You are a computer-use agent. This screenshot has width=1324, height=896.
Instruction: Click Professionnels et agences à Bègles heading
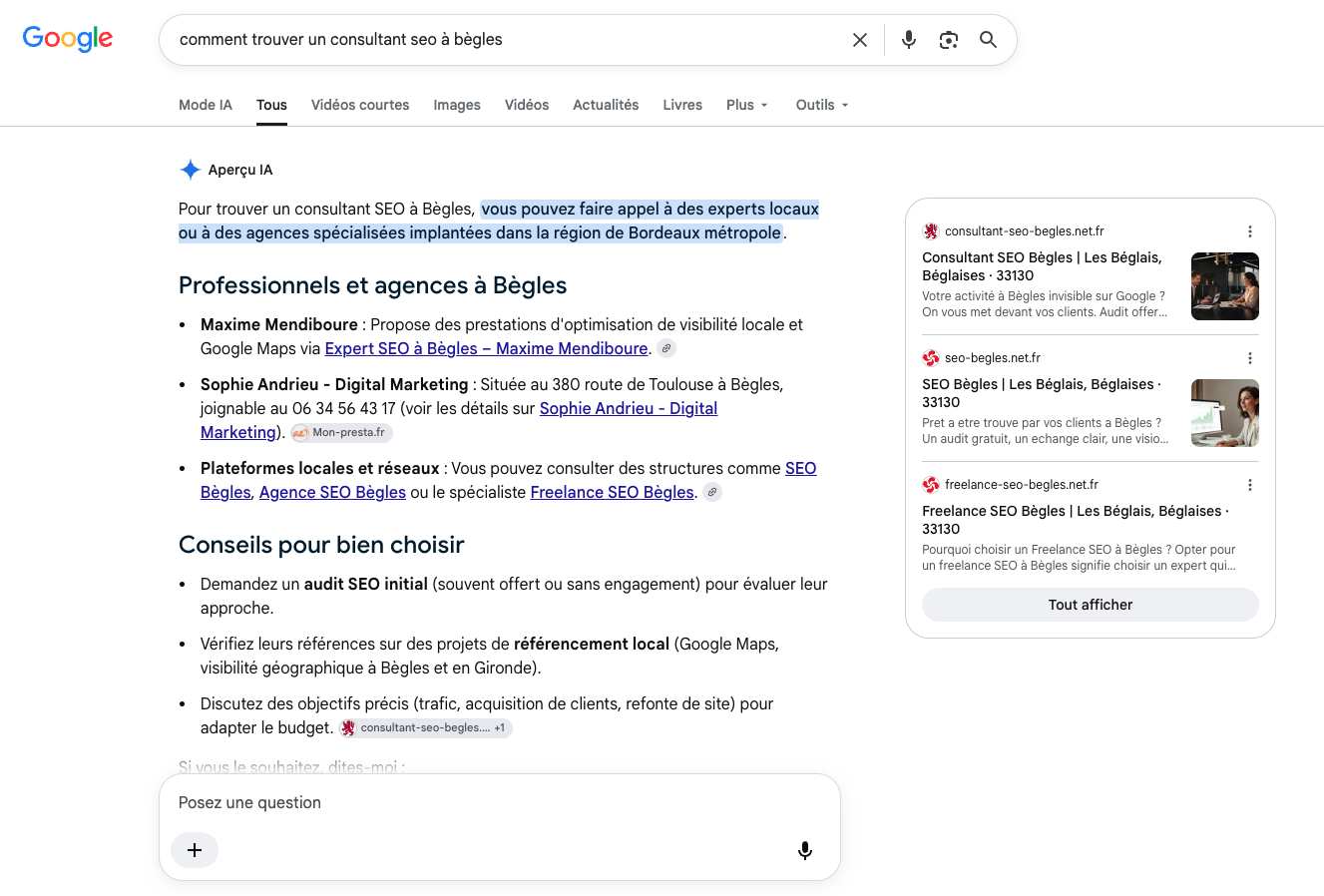372,285
